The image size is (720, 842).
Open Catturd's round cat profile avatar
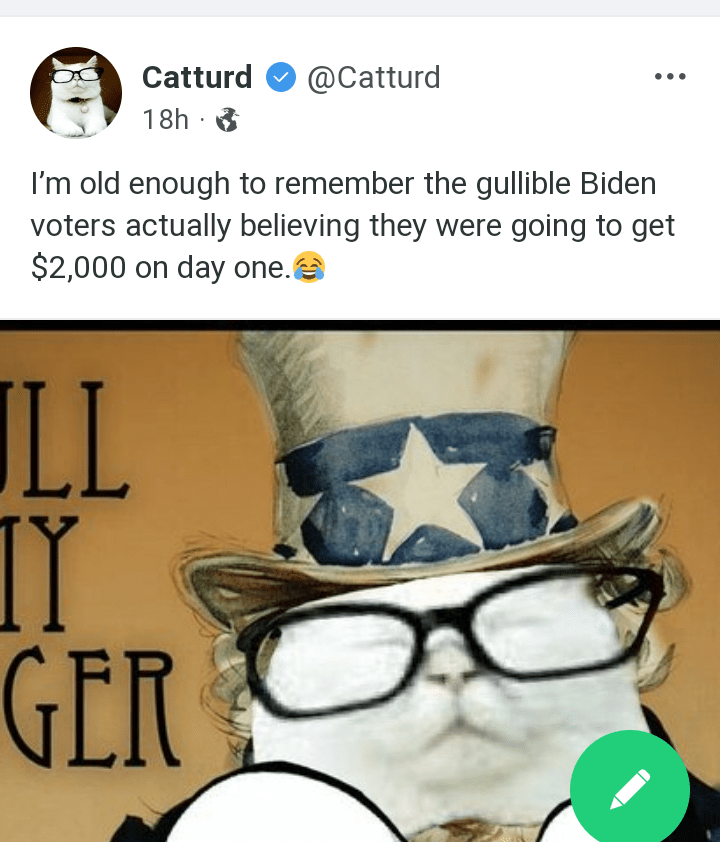[x=76, y=93]
